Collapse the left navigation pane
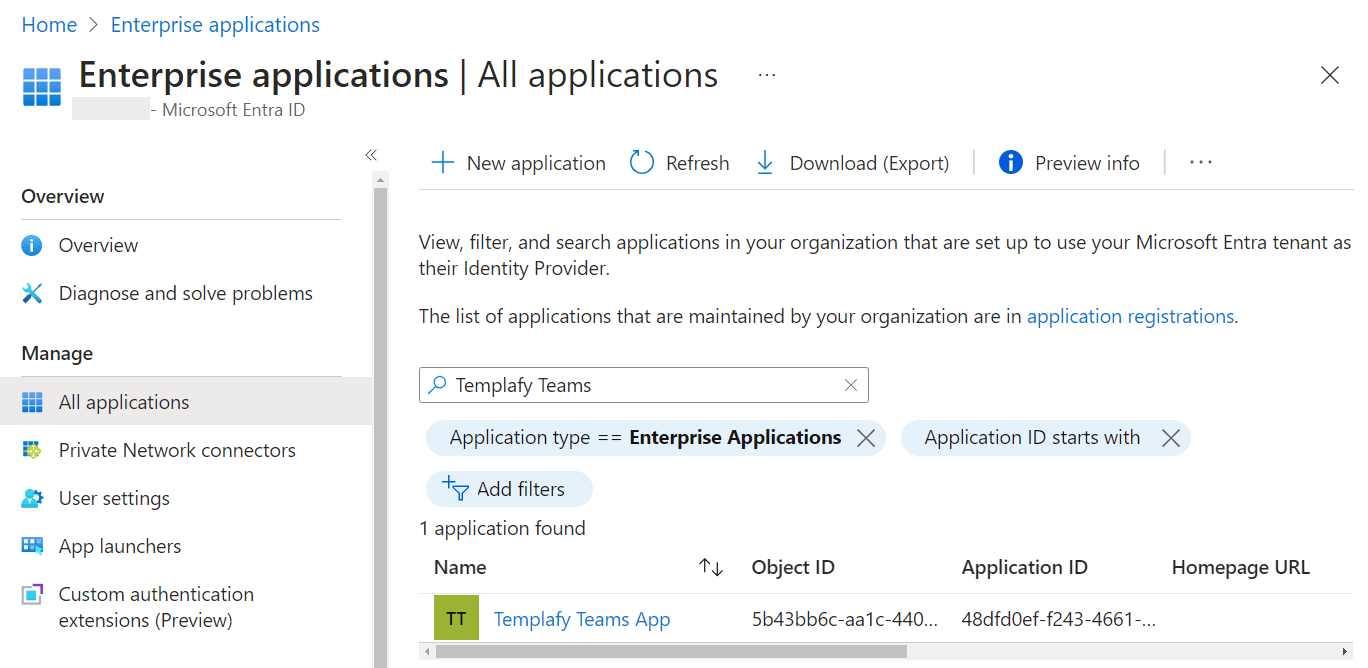 pyautogui.click(x=370, y=154)
